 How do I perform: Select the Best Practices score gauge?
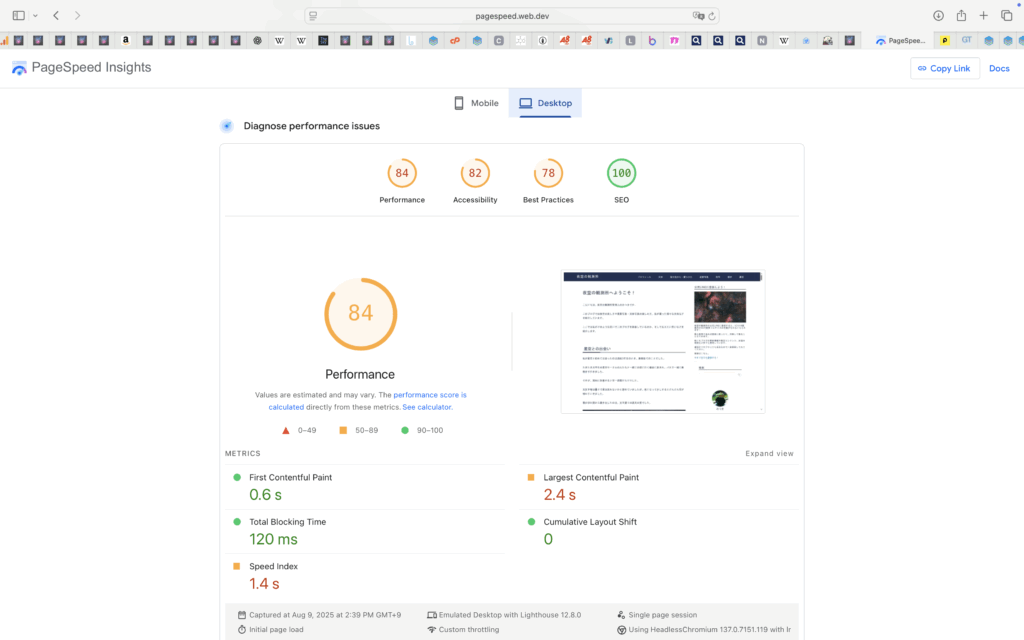coord(548,173)
